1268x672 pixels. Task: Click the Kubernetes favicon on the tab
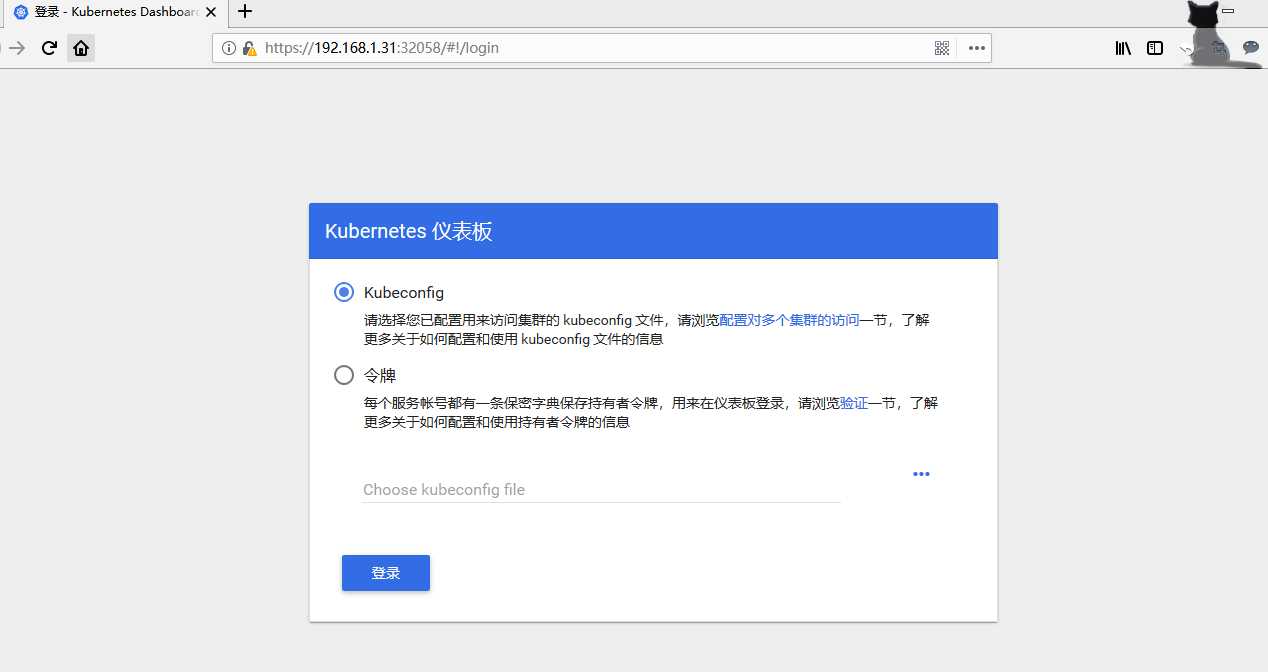coord(20,12)
